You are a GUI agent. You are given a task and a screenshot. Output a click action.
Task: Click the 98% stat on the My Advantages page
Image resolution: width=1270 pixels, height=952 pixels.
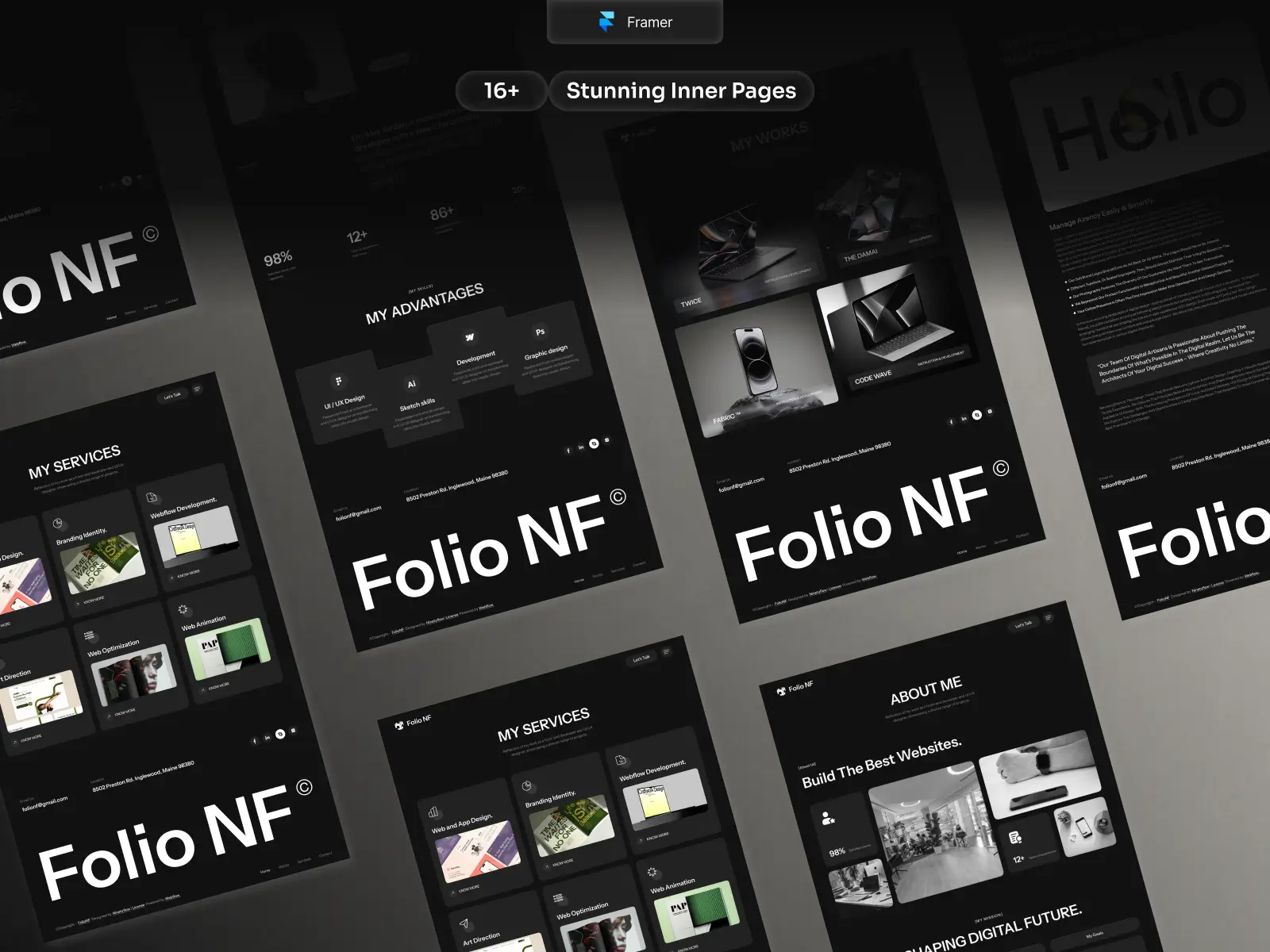coord(279,258)
